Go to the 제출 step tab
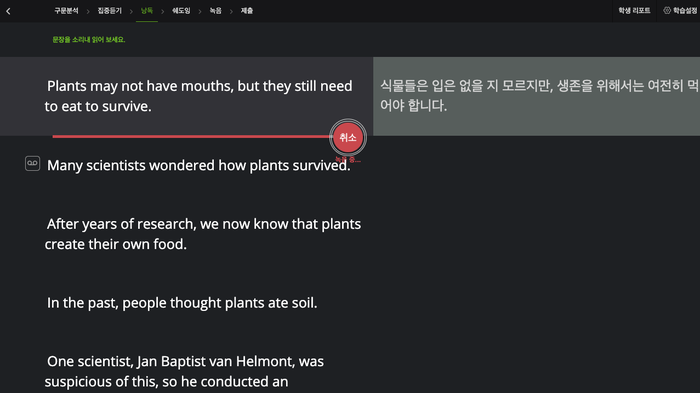 click(x=247, y=11)
